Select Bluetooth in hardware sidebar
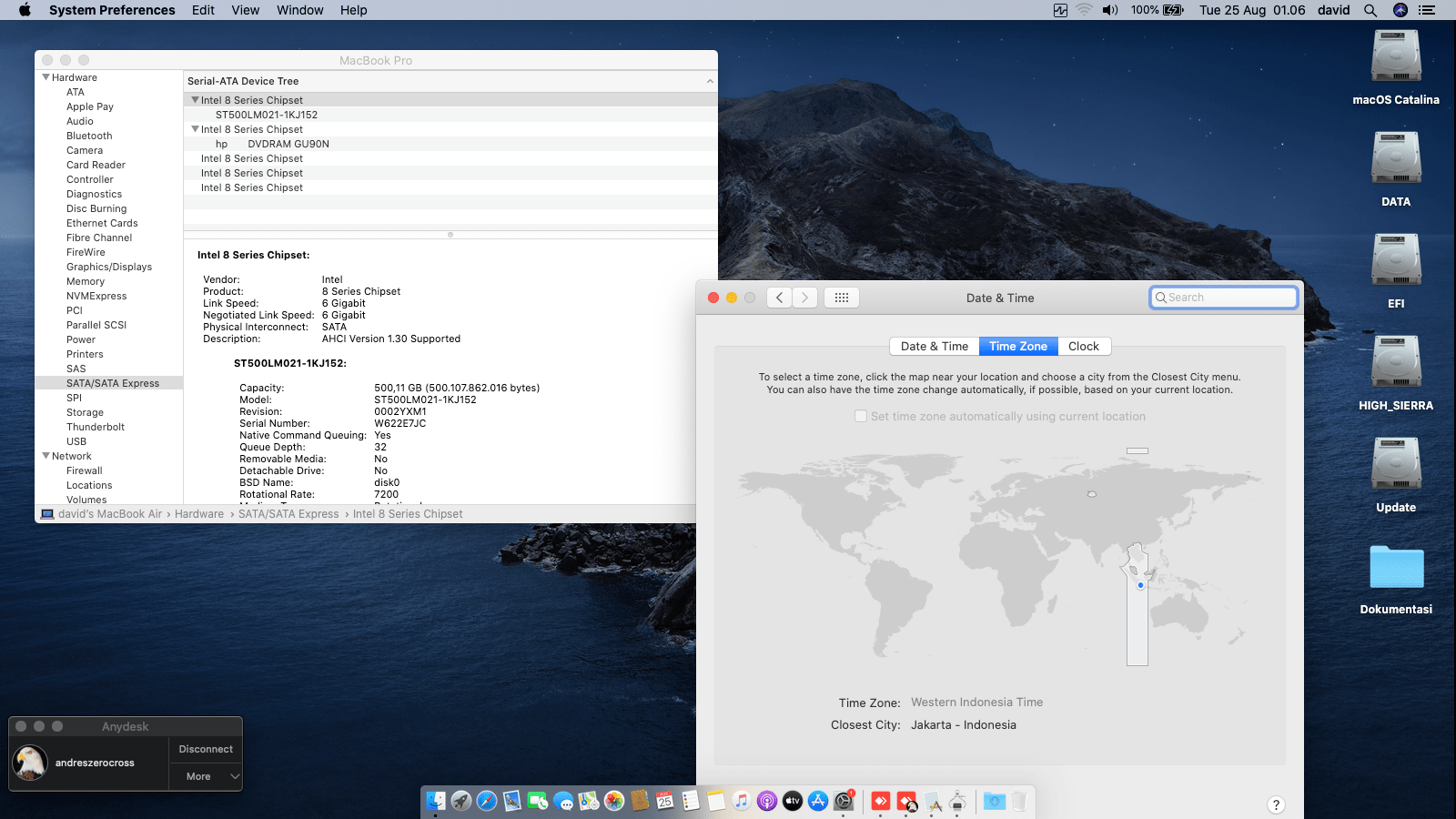The width and height of the screenshot is (1456, 819). 89,136
